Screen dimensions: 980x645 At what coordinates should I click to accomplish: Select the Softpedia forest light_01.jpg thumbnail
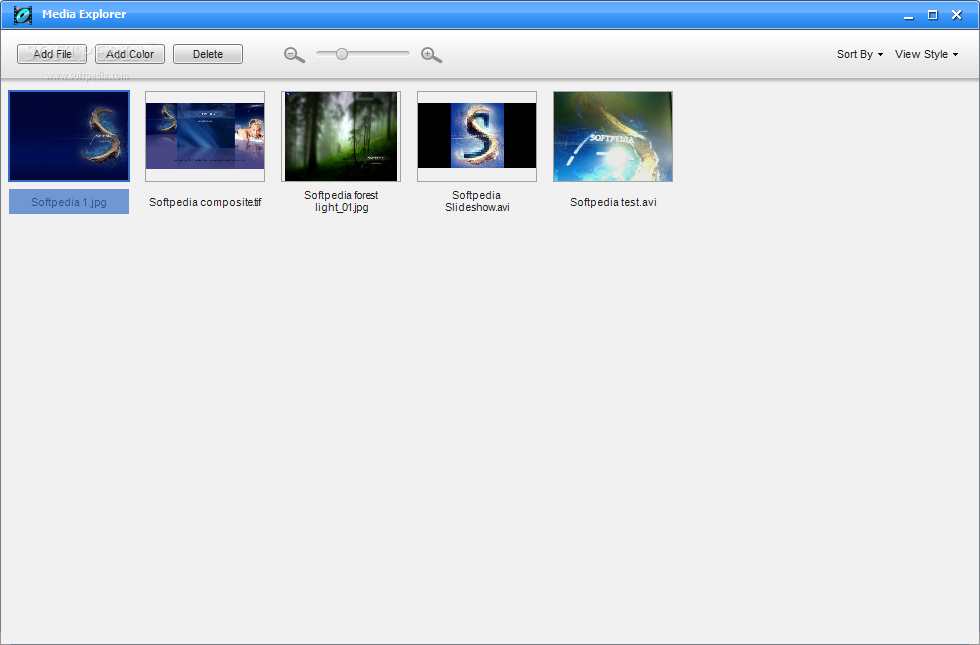(341, 136)
